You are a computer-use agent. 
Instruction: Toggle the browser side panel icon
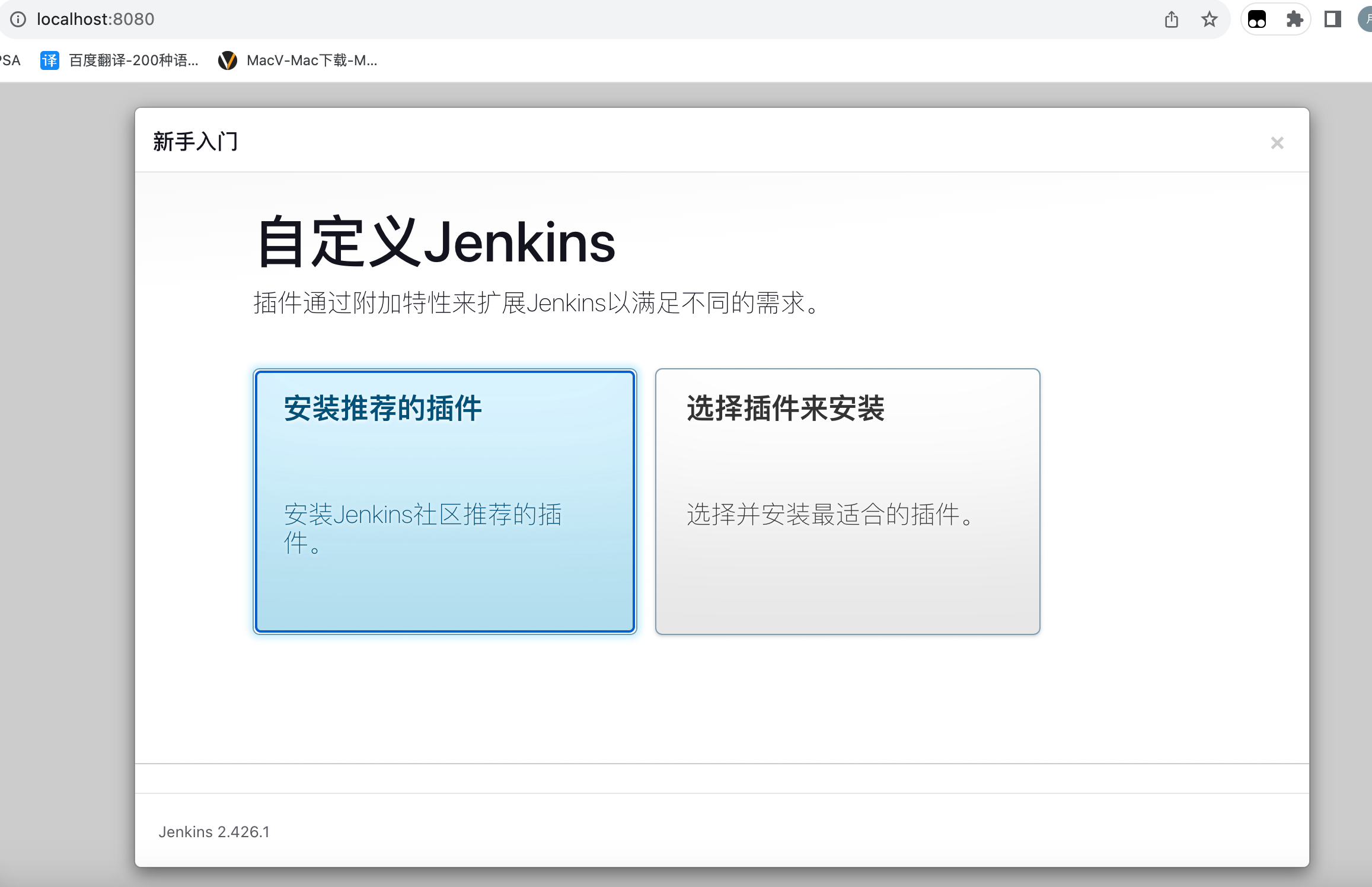[1332, 20]
